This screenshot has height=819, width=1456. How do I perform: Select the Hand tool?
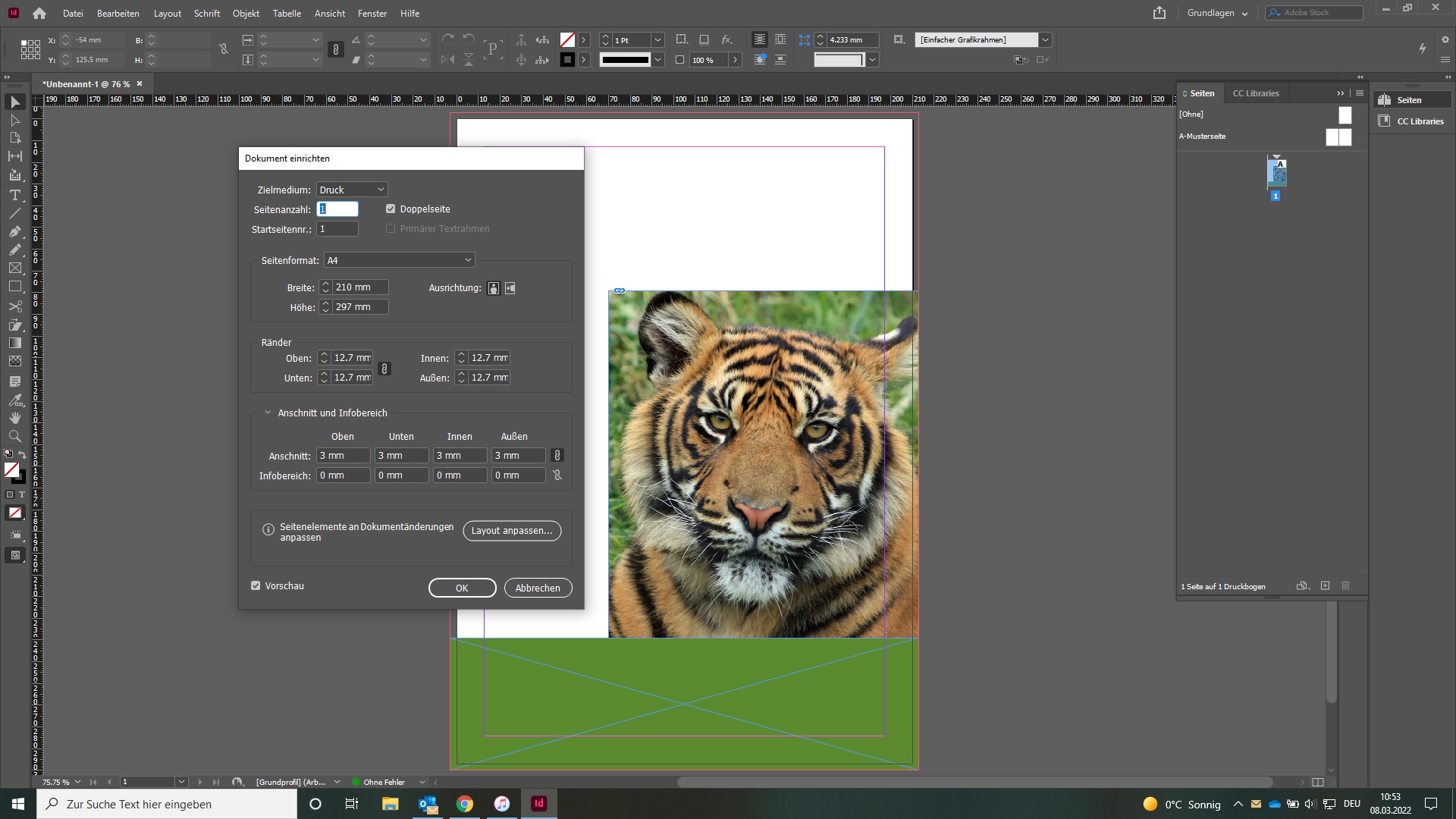pyautogui.click(x=14, y=418)
